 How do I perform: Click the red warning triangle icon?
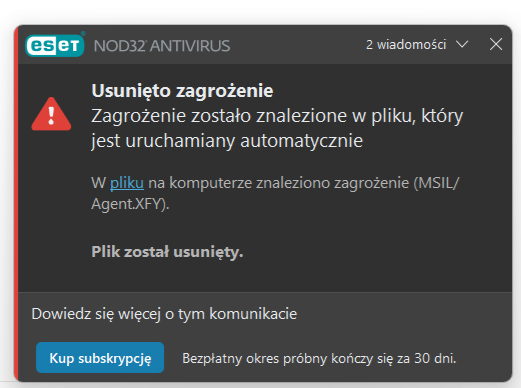(x=51, y=114)
